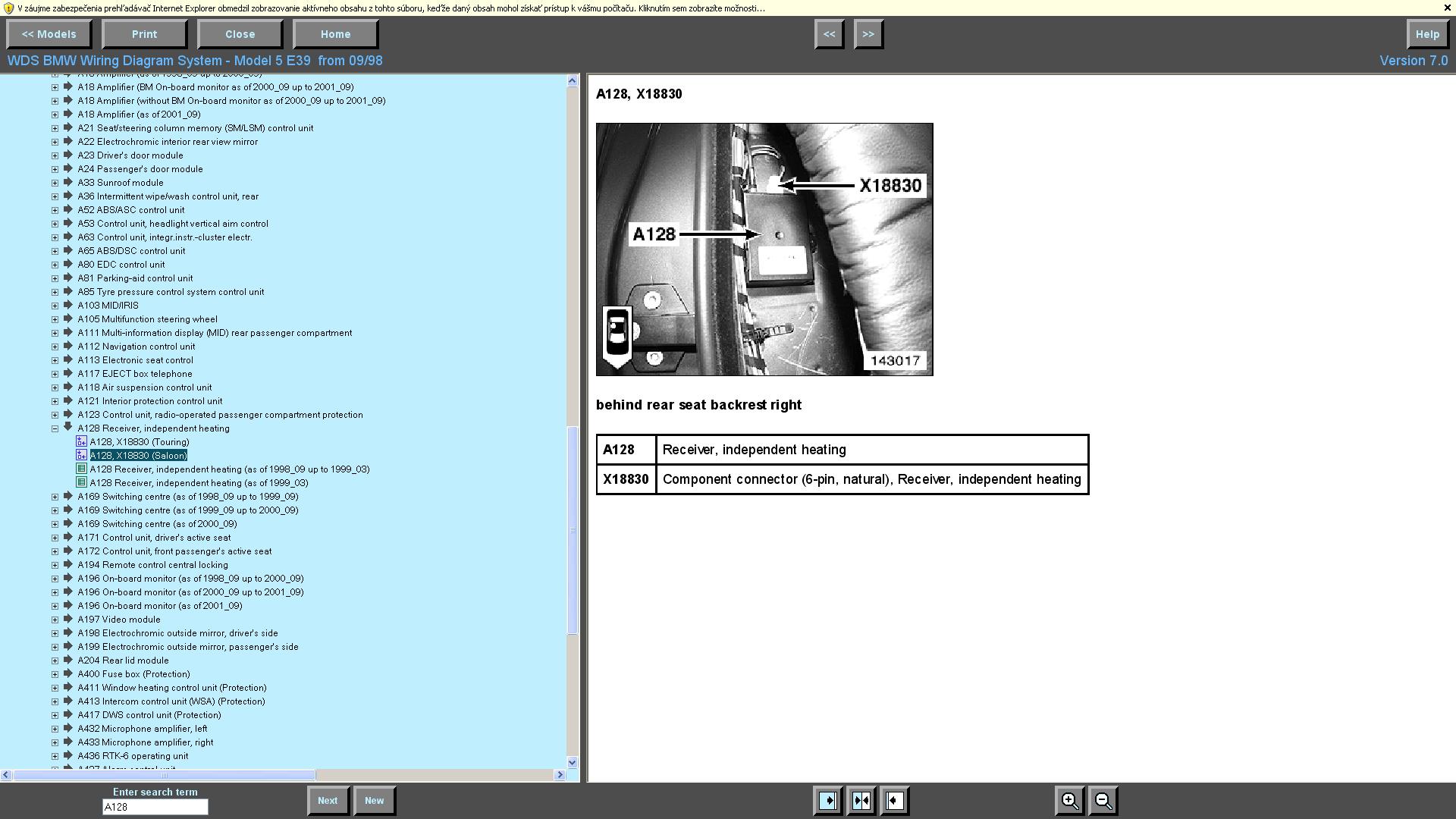This screenshot has width=1456, height=819.
Task: Click the tree's horizontal scrollbar thumb
Action: coord(163,775)
